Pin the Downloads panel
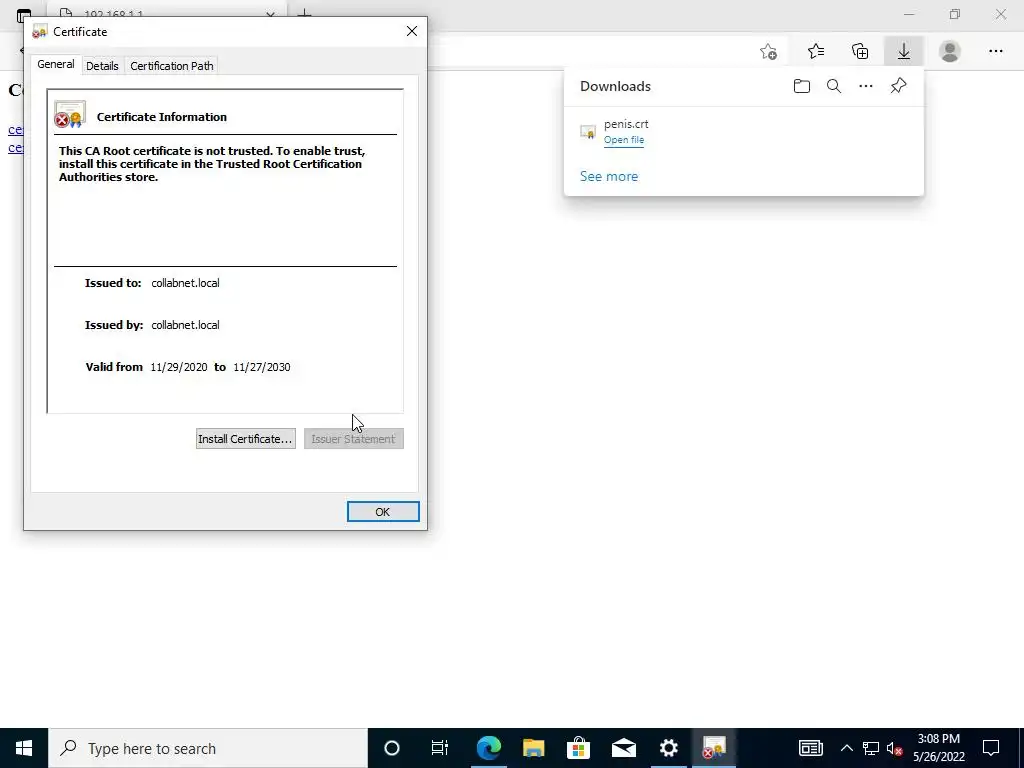 (x=898, y=86)
